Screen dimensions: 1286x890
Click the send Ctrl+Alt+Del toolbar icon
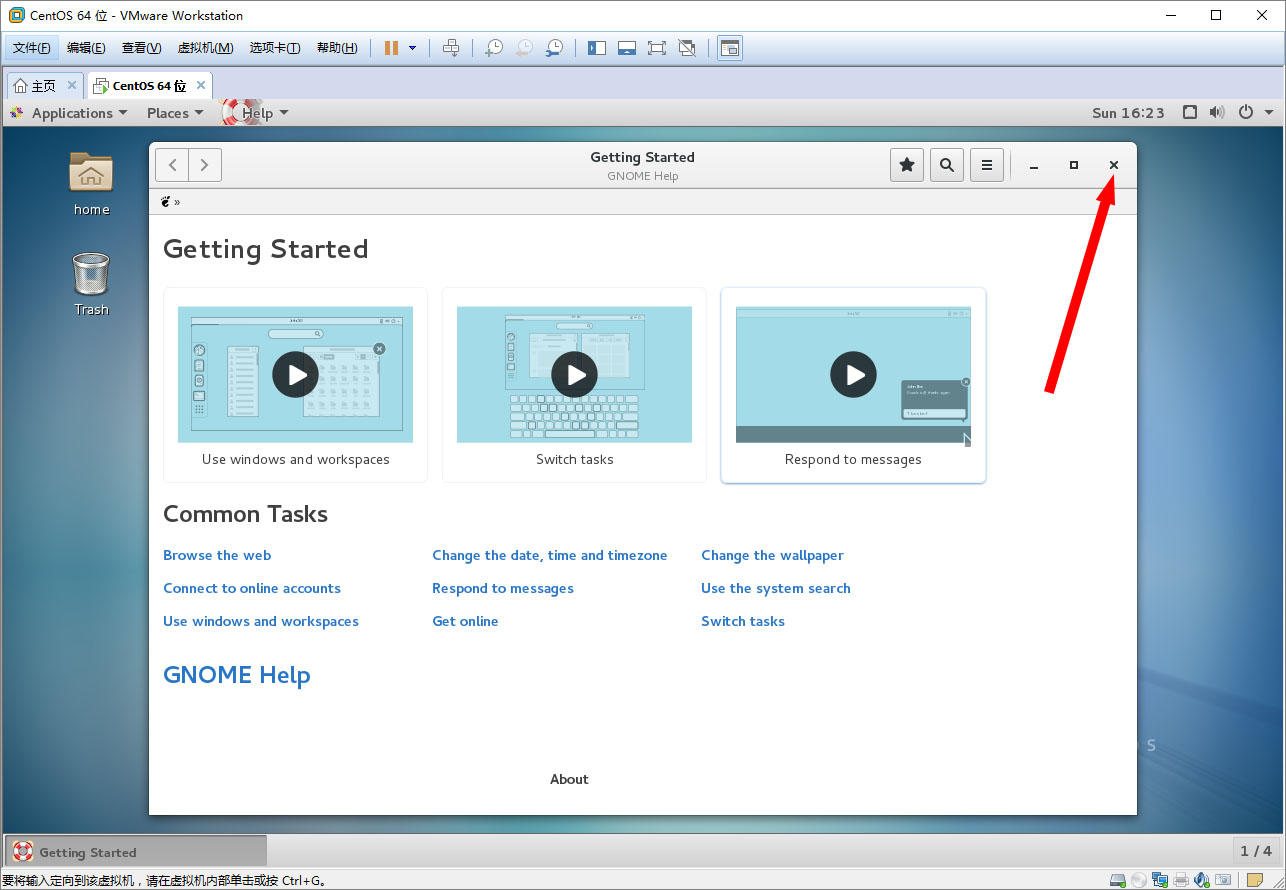451,48
